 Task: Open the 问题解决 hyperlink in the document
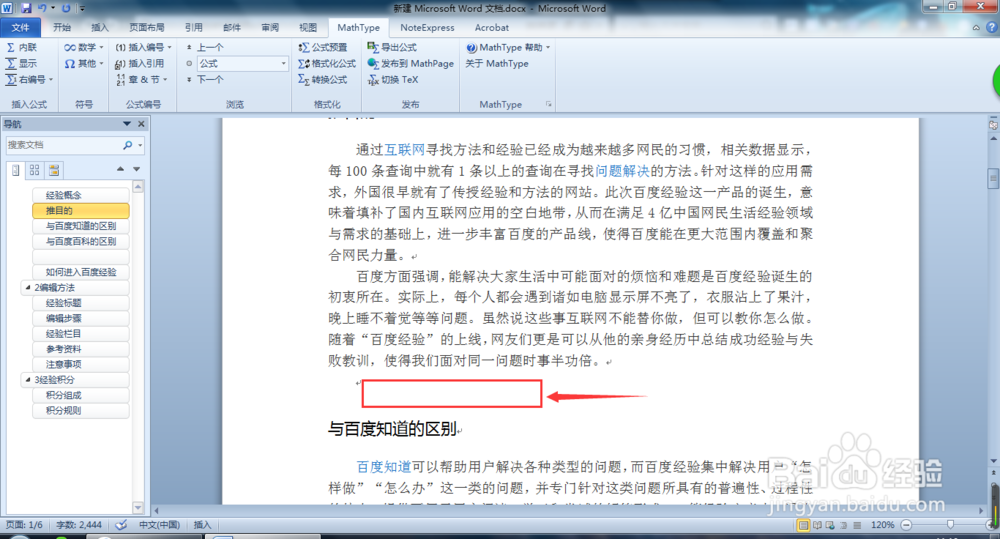tap(622, 171)
